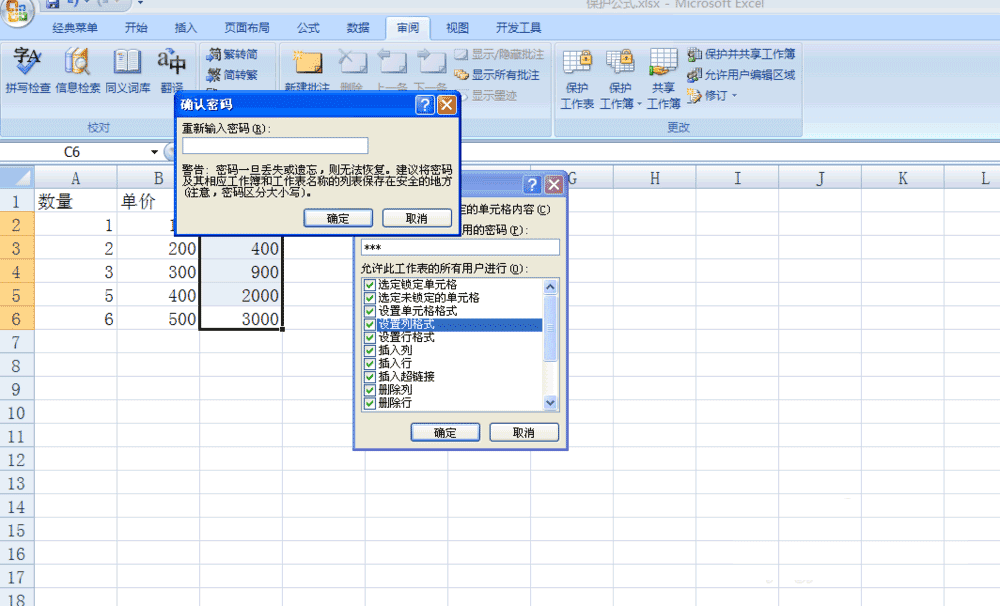Viewport: 1000px width, 606px height.
Task: Close the Protect Sheet dialog
Action: coord(554,185)
